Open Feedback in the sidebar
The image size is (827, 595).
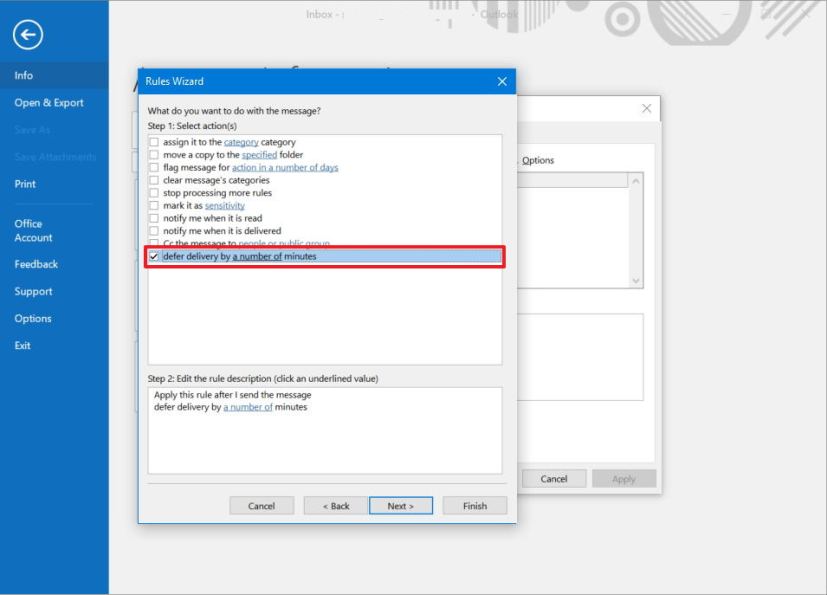(x=36, y=264)
